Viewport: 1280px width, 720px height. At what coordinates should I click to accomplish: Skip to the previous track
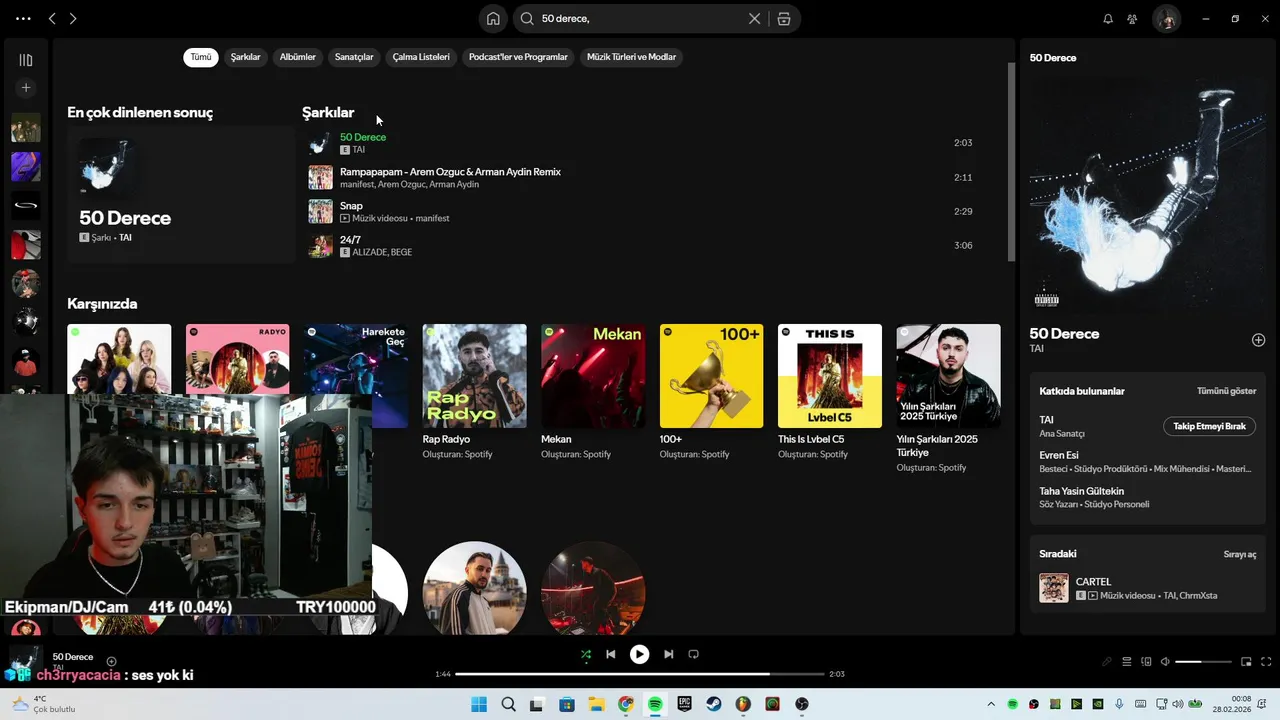[x=610, y=654]
